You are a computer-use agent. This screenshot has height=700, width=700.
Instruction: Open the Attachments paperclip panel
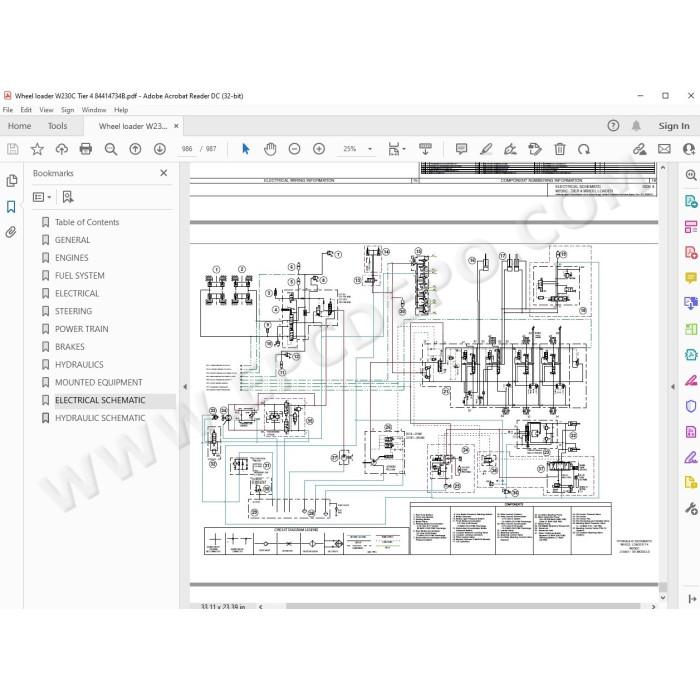pos(11,232)
